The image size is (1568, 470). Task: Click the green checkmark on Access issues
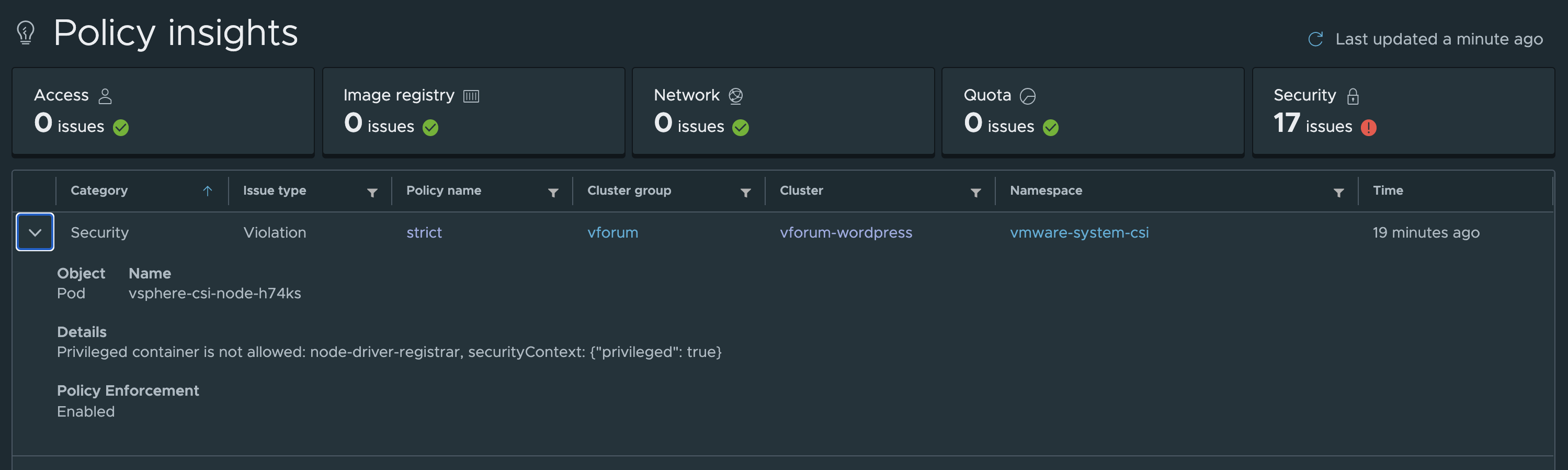120,127
